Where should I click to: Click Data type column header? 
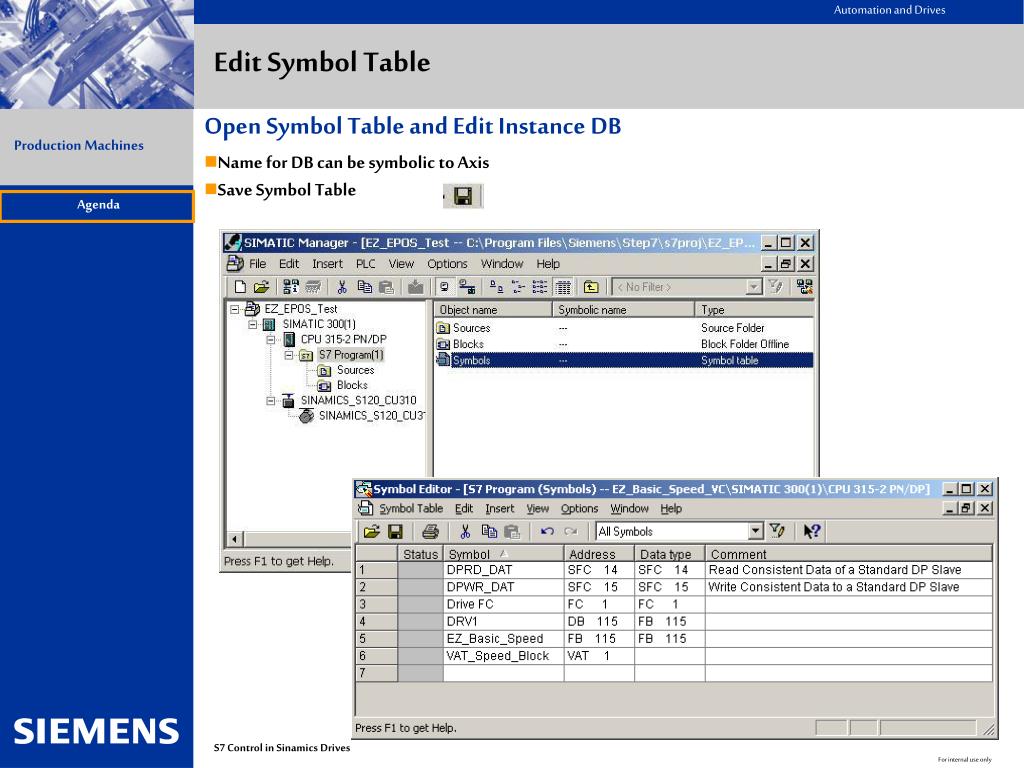(x=669, y=554)
